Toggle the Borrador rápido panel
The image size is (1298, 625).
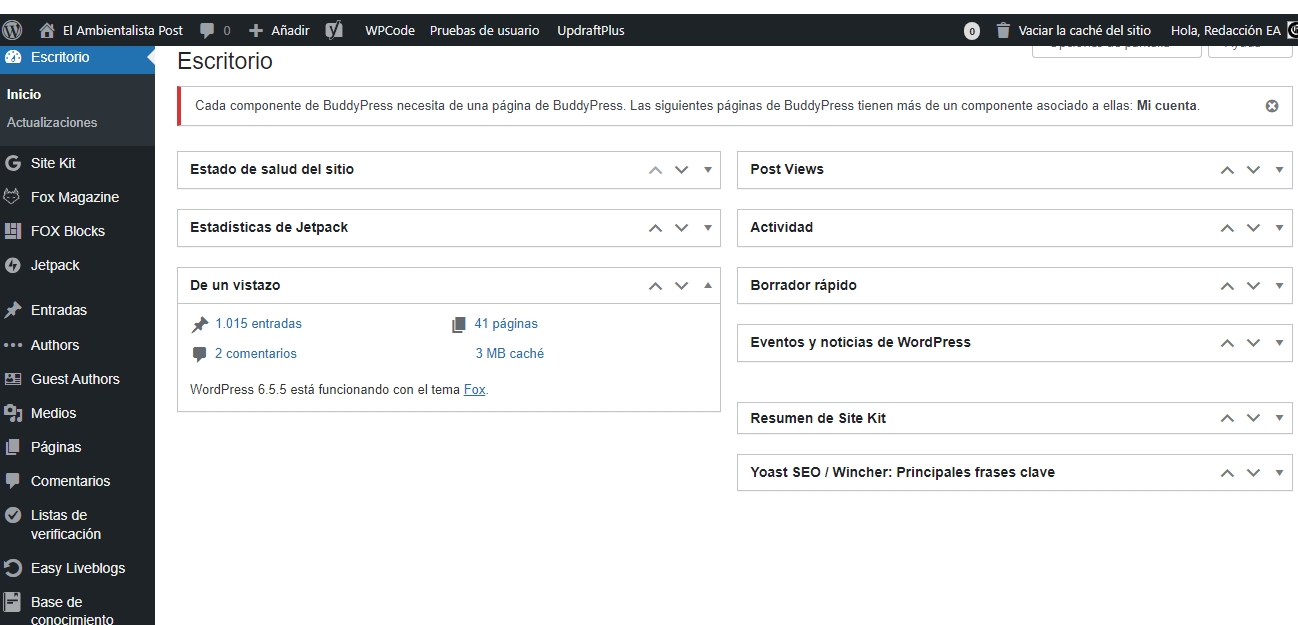click(x=1279, y=286)
